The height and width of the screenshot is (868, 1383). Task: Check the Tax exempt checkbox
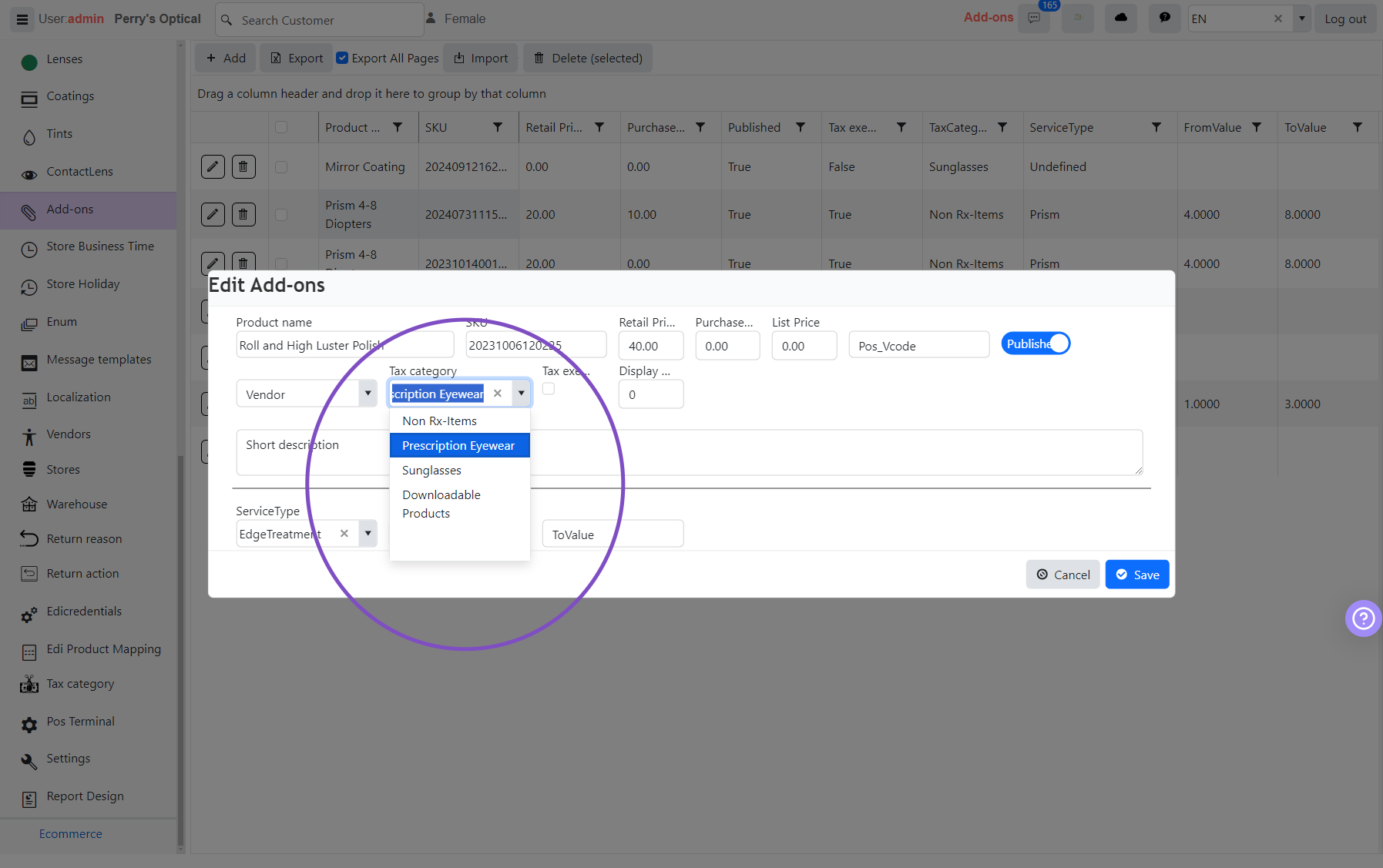click(549, 389)
